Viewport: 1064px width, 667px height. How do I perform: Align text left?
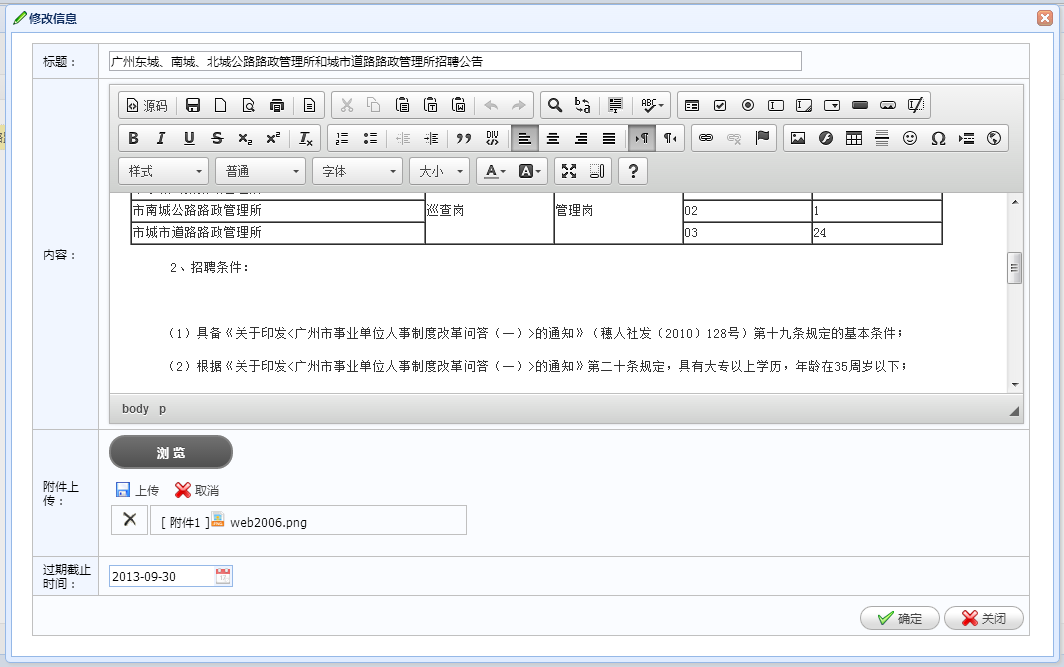(525, 138)
